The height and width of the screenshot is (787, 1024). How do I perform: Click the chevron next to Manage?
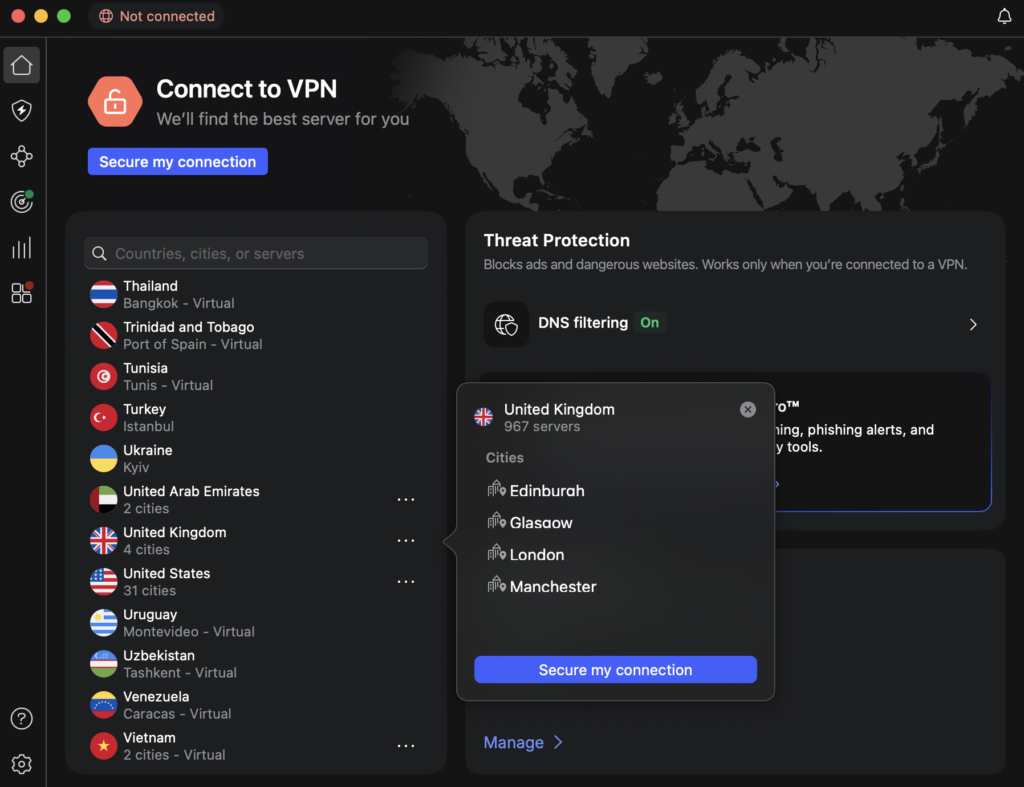pos(558,743)
